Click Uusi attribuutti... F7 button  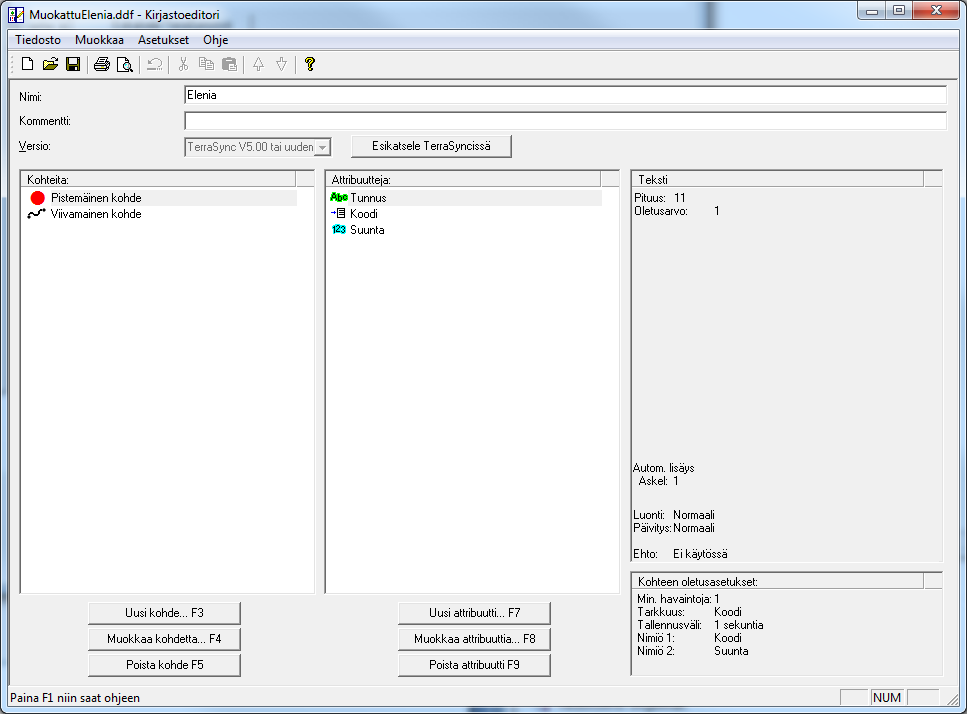coord(474,613)
